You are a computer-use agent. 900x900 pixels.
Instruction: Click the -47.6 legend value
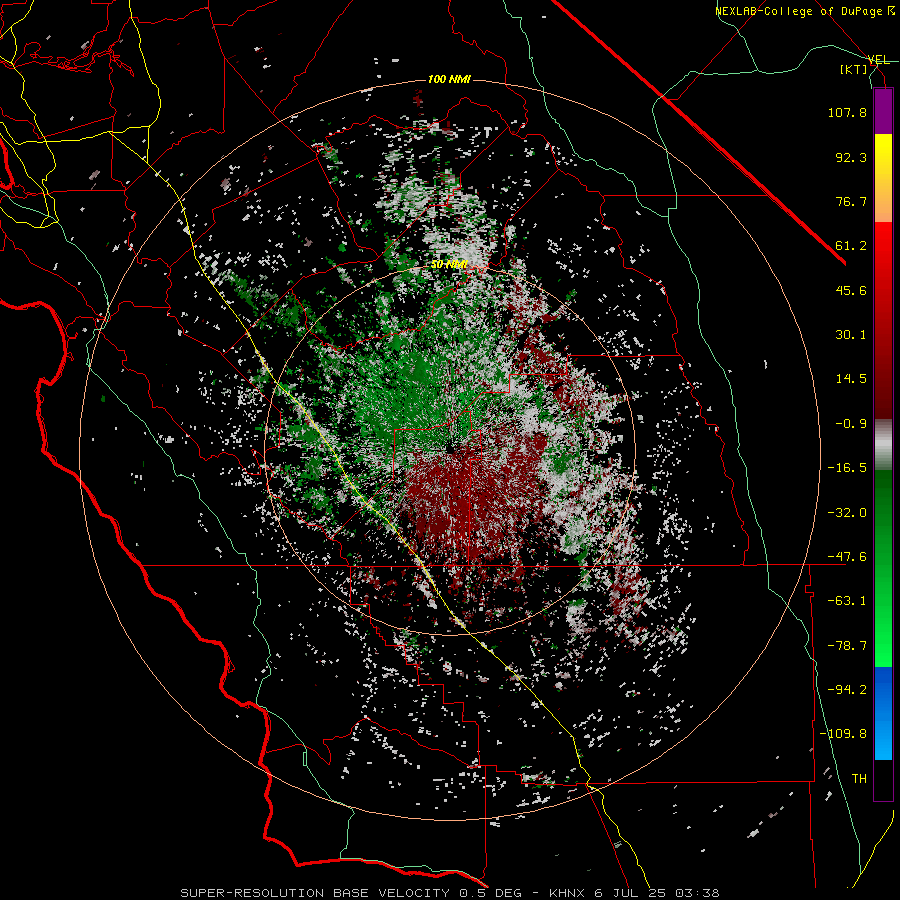tap(847, 557)
